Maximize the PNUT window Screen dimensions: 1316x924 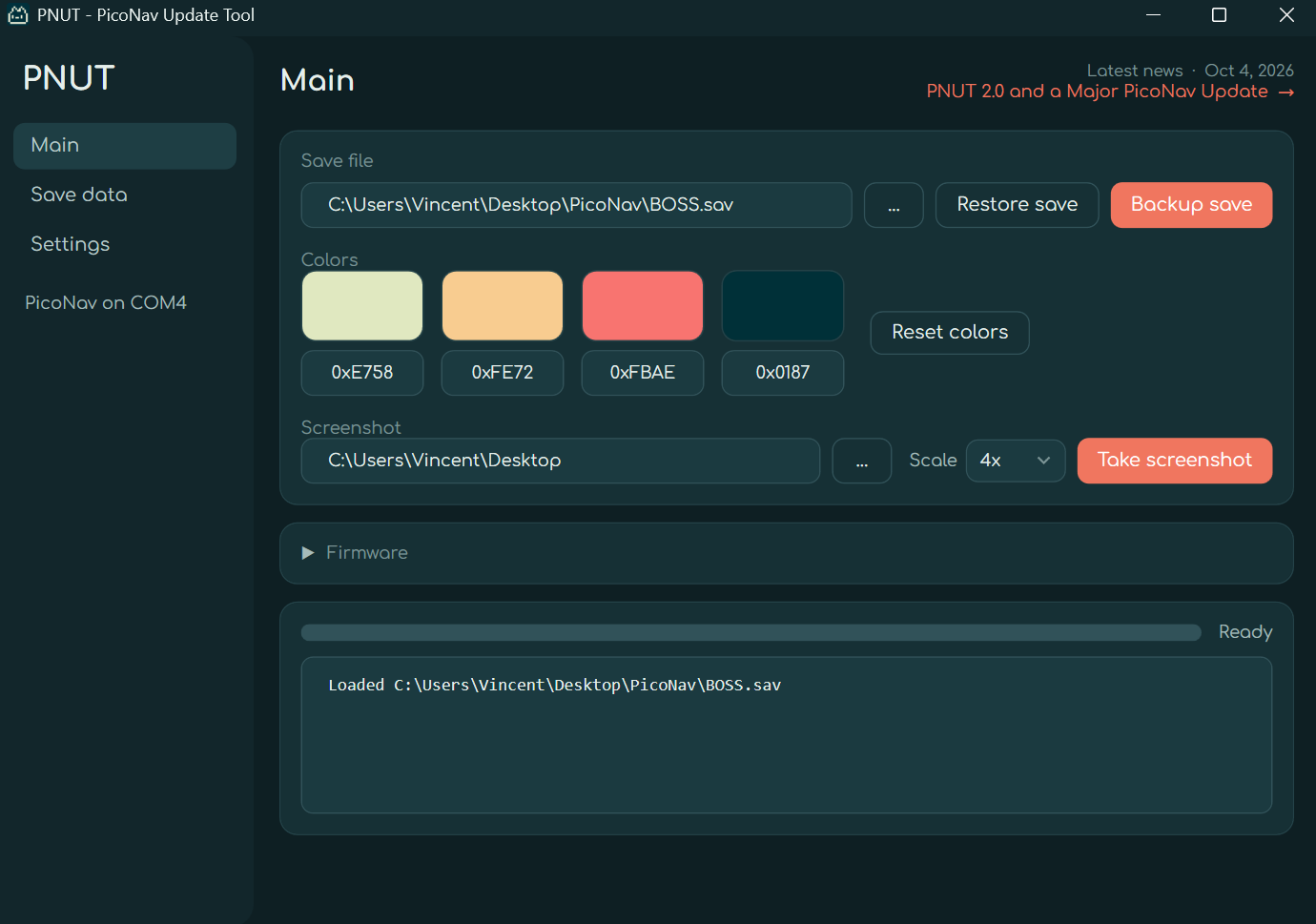click(1219, 15)
